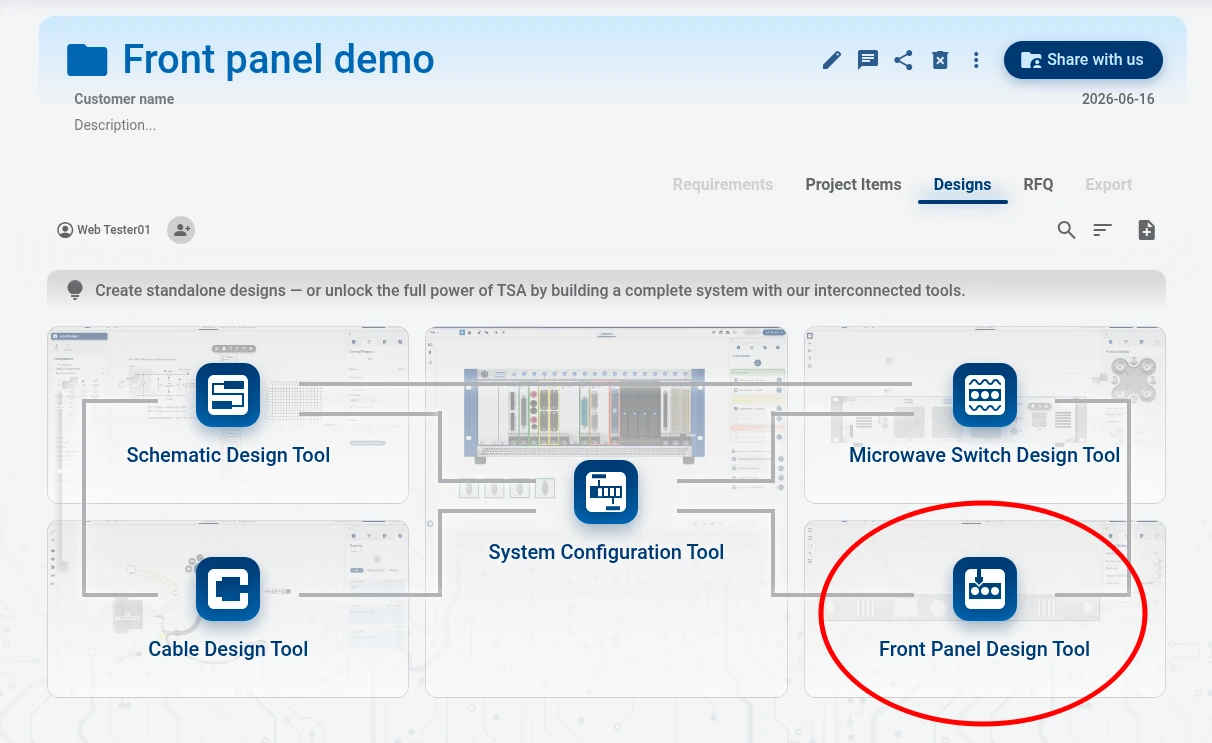Click the share project icon

(x=903, y=60)
